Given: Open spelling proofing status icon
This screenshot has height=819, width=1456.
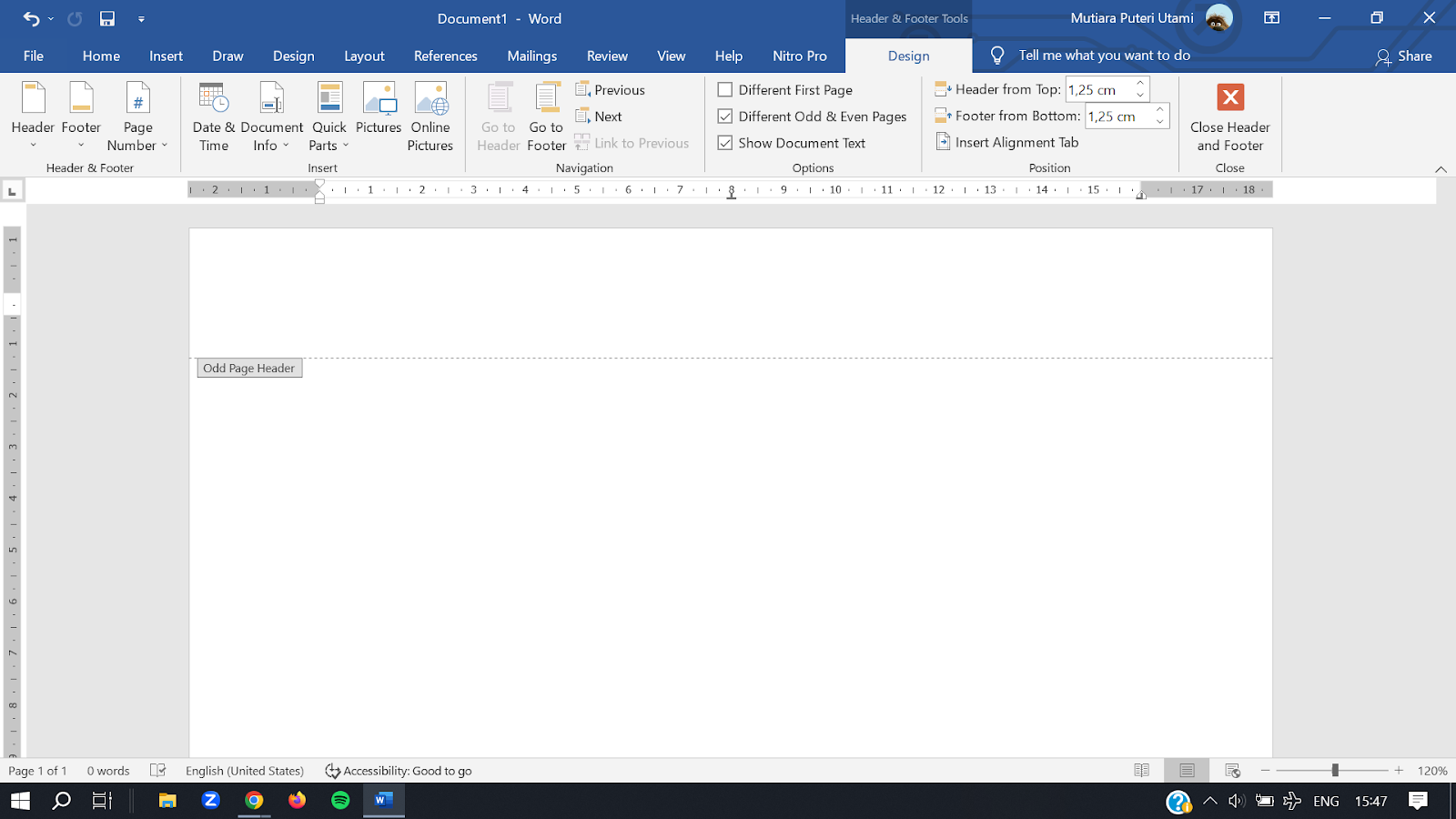Looking at the screenshot, I should (158, 771).
